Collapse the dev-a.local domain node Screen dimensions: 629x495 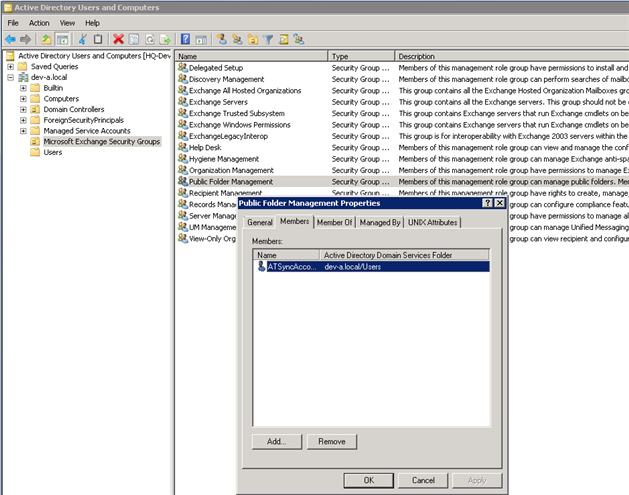point(11,77)
